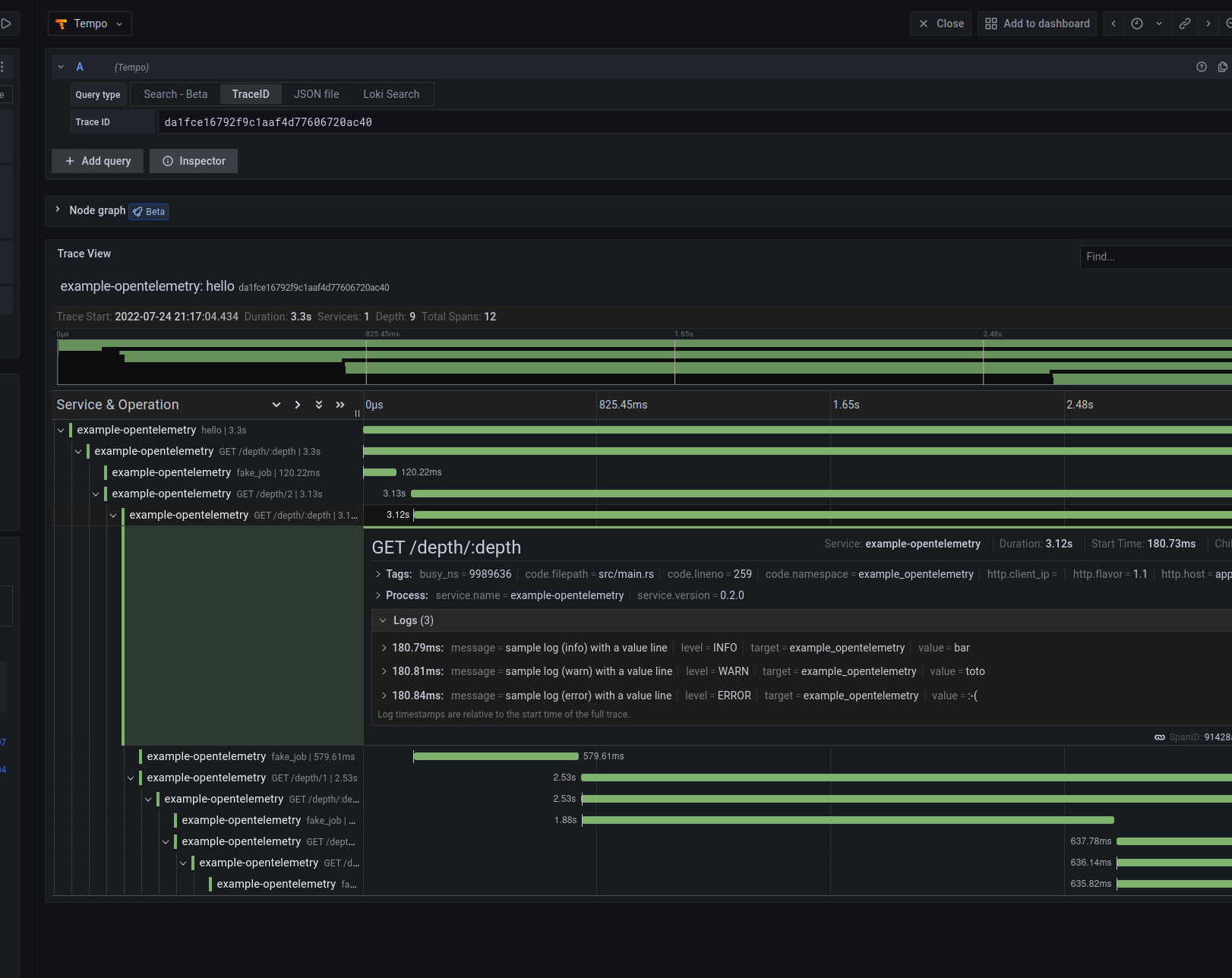Collapse the GET /depth/:de... 2.53s span

(x=148, y=800)
